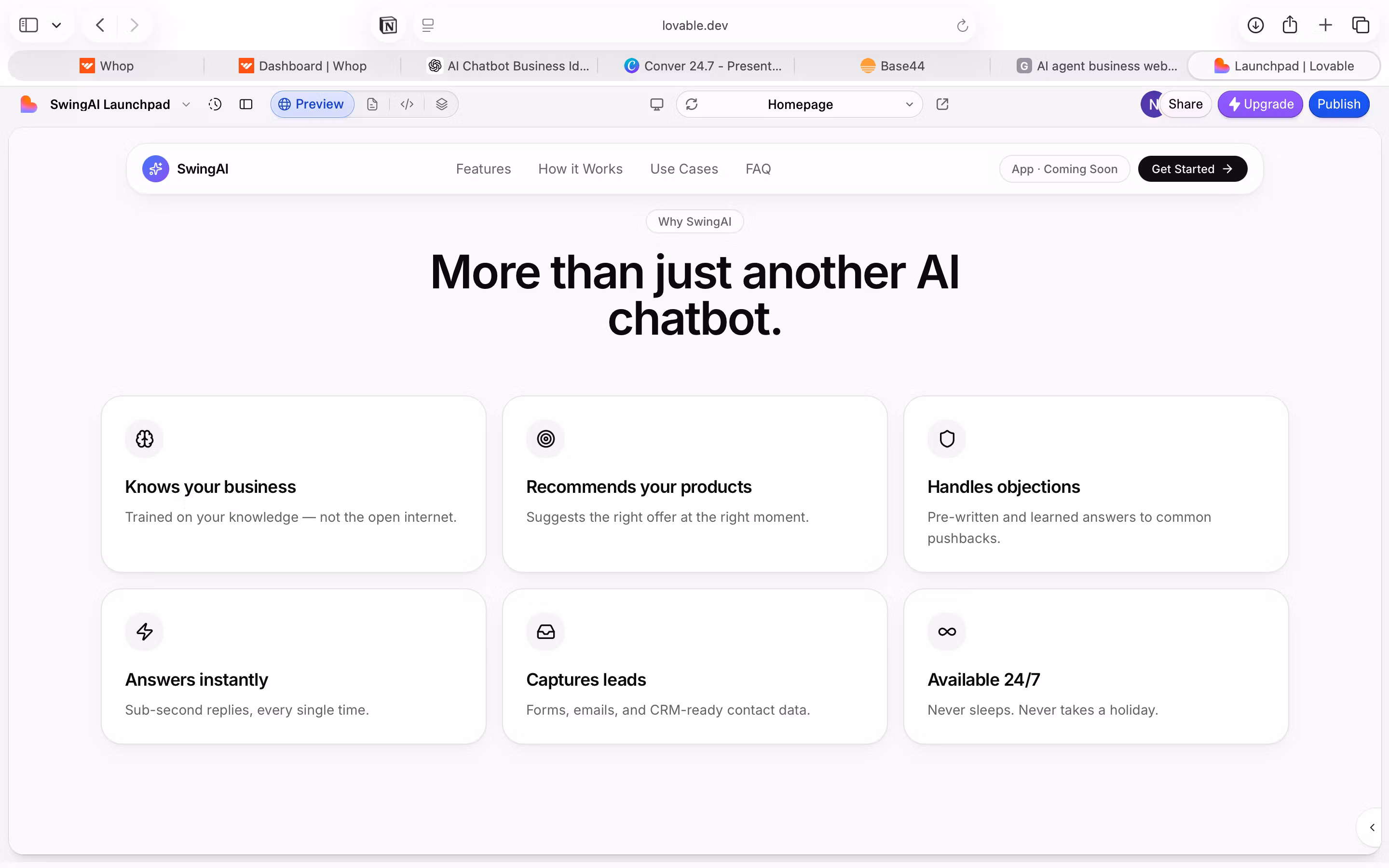Click the Notion extension icon in Safari
The width and height of the screenshot is (1389, 868).
[388, 25]
